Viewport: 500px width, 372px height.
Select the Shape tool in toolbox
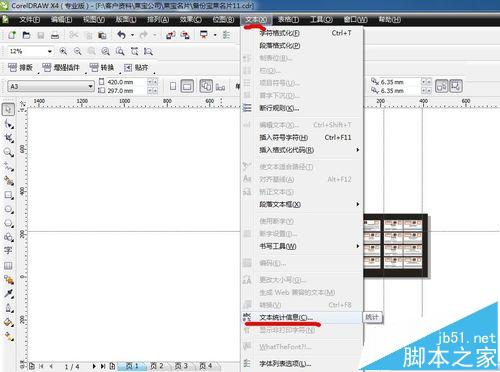coord(8,124)
